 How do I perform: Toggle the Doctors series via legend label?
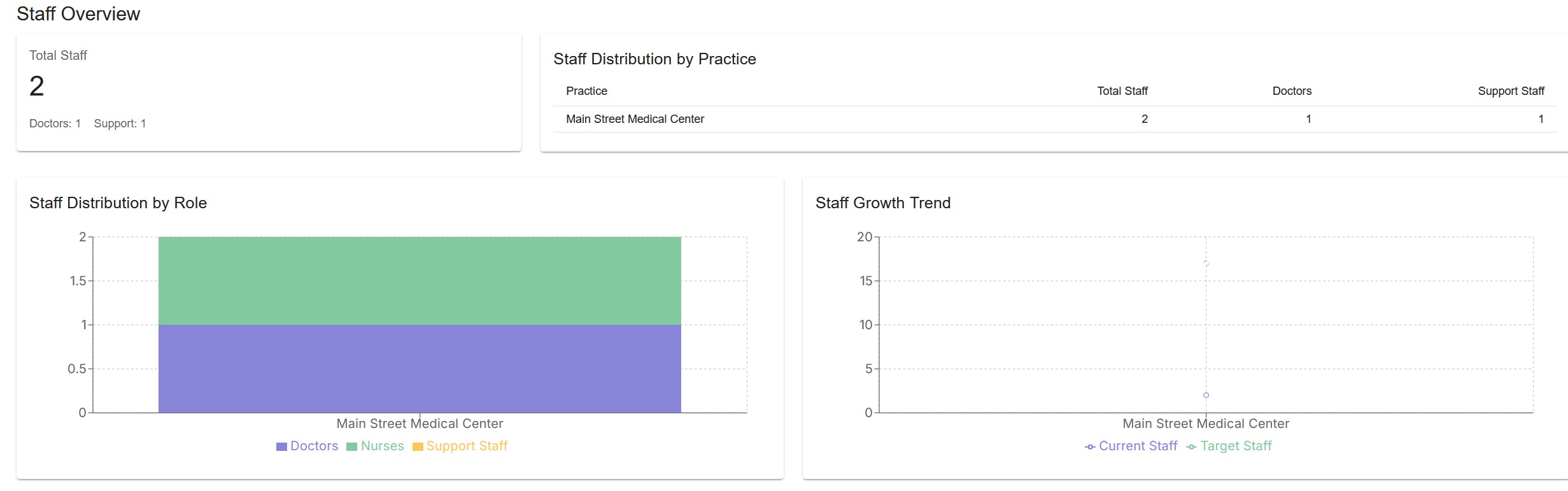[x=314, y=446]
